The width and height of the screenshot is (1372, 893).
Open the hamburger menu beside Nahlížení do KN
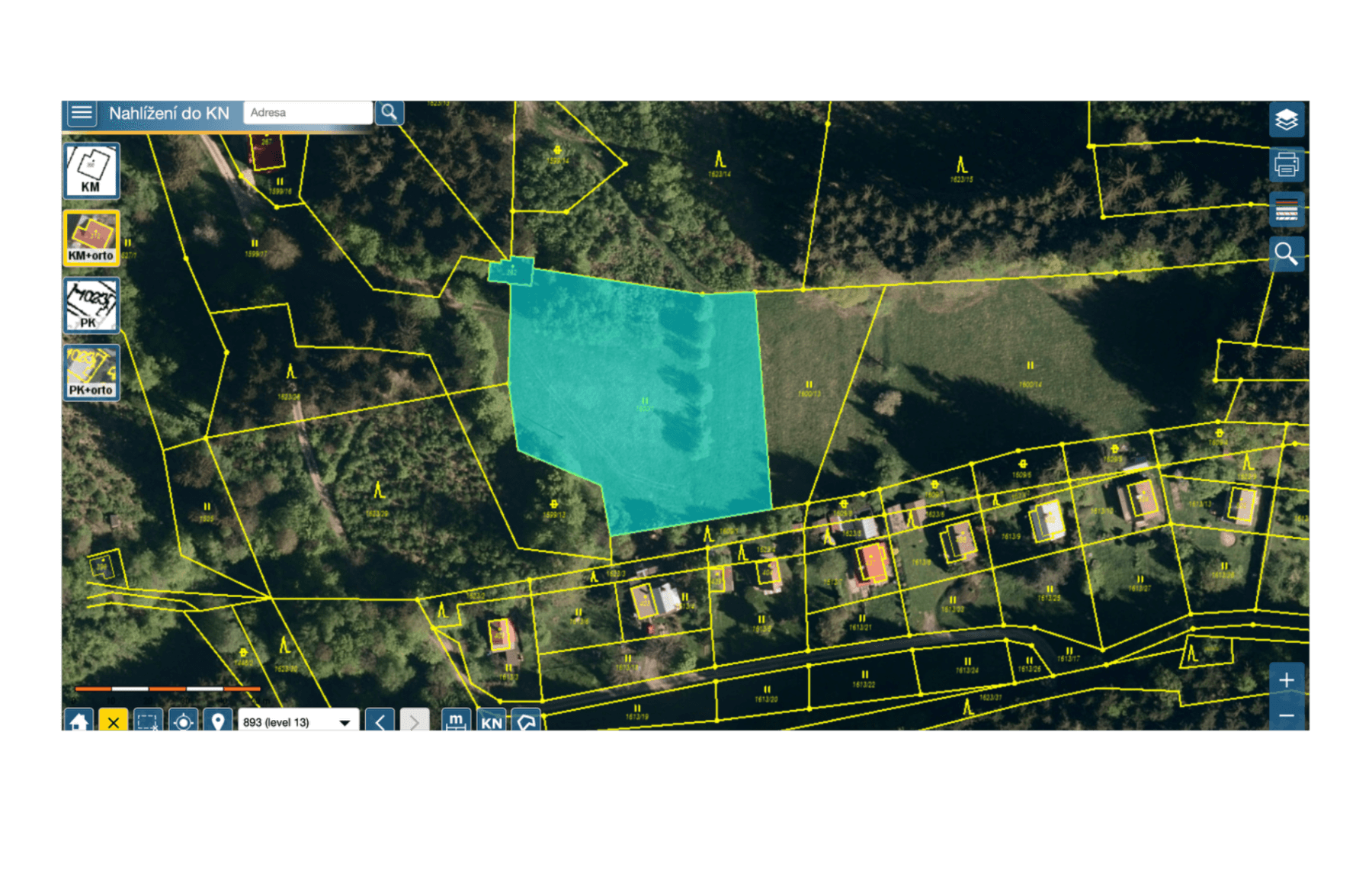(x=82, y=114)
